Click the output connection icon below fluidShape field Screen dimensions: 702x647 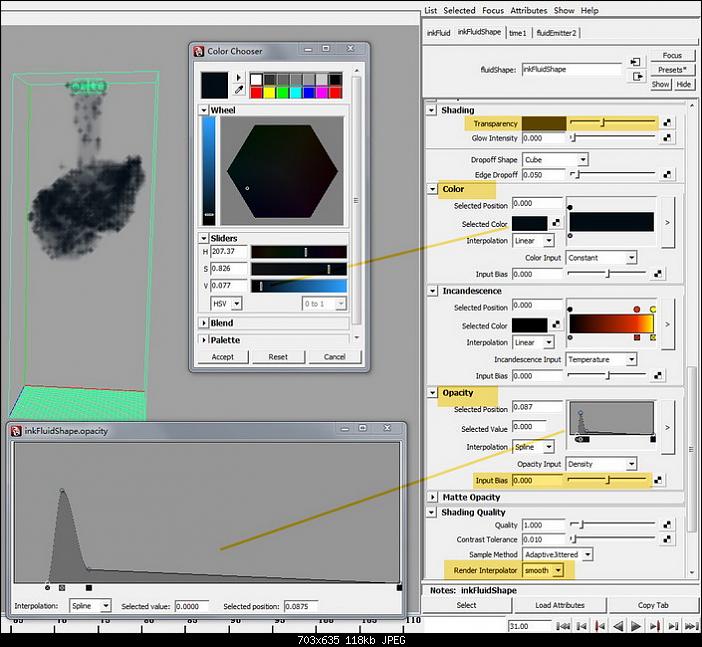pyautogui.click(x=635, y=76)
